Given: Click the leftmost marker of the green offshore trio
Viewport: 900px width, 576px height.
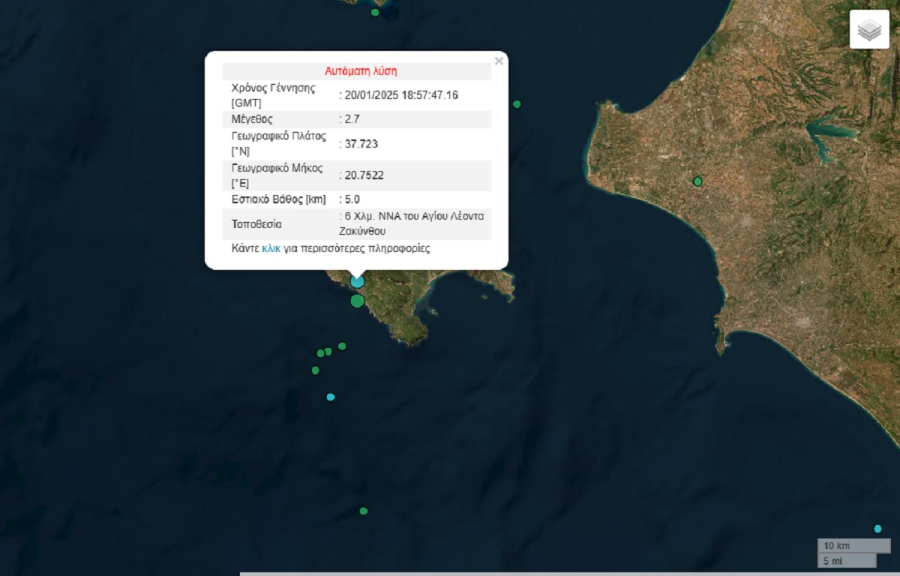Looking at the screenshot, I should [320, 353].
